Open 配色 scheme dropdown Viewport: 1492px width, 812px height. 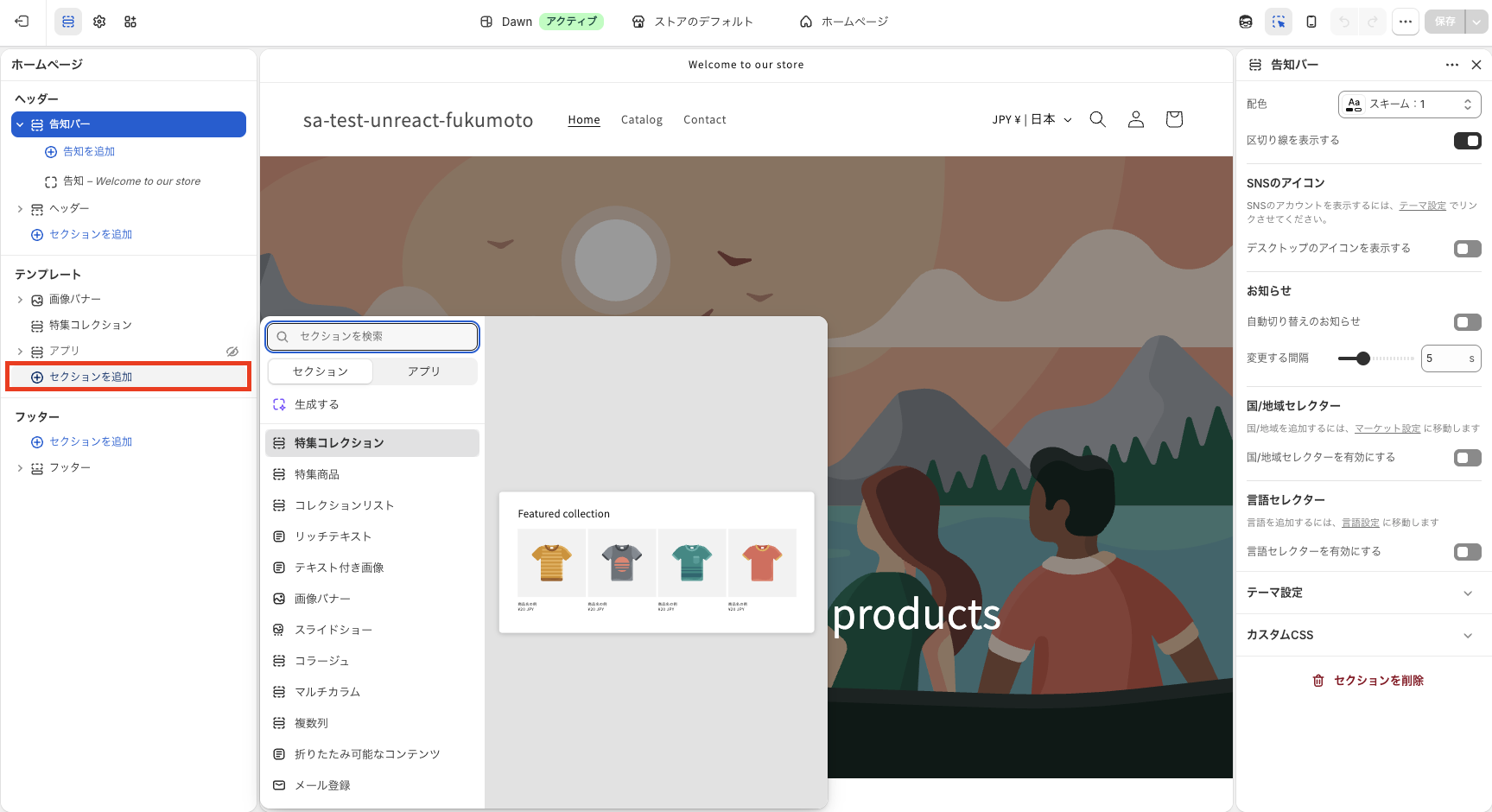1409,105
